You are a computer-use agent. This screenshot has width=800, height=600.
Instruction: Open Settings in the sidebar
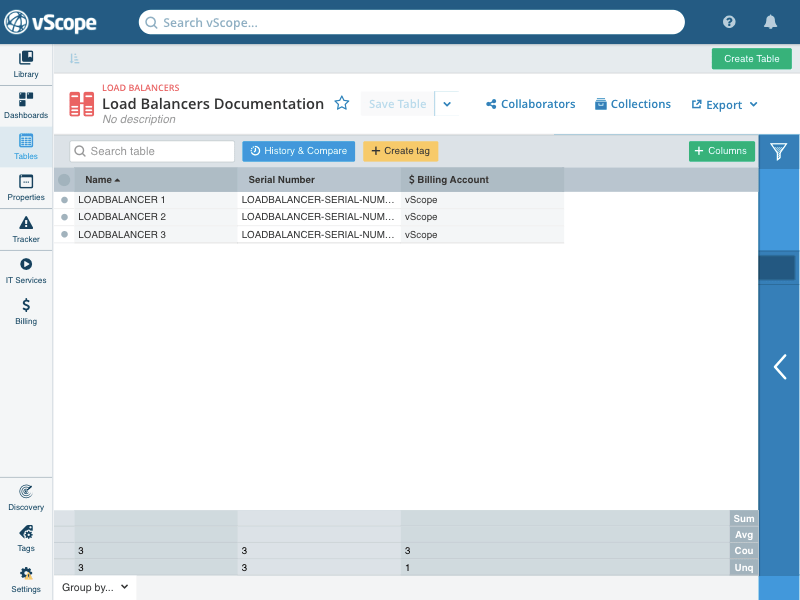[26, 580]
